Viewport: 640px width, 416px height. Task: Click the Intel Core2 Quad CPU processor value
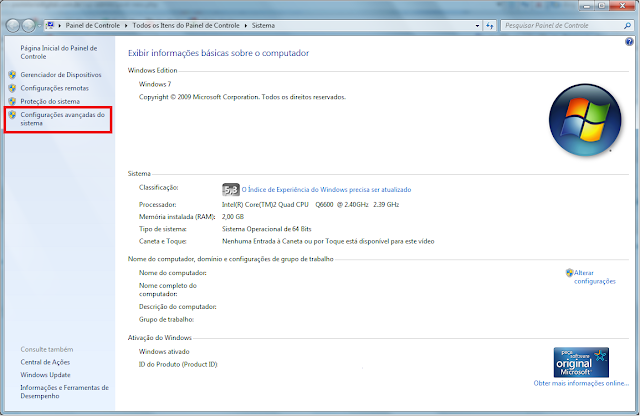pyautogui.click(x=310, y=205)
